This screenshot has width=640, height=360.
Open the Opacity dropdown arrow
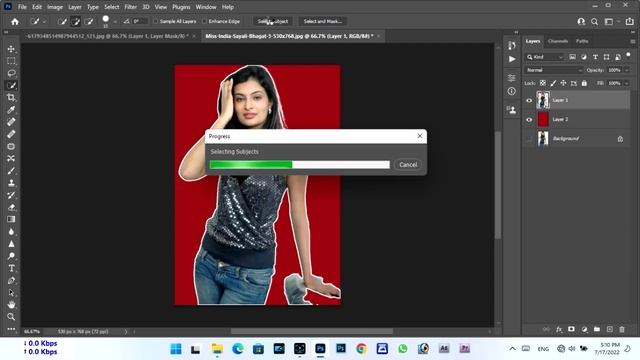pos(627,70)
